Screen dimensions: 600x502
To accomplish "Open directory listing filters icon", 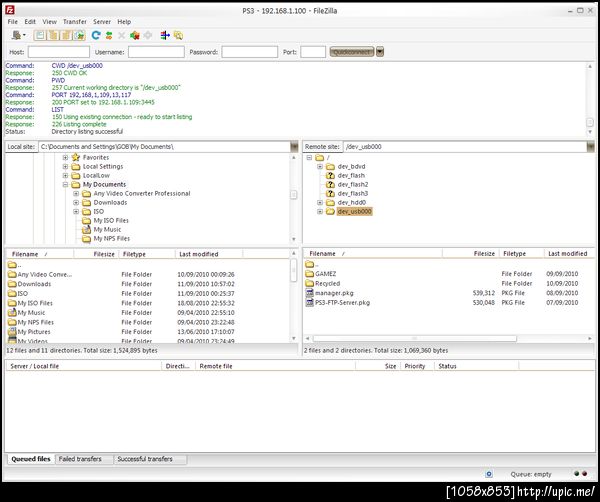I will click(165, 35).
